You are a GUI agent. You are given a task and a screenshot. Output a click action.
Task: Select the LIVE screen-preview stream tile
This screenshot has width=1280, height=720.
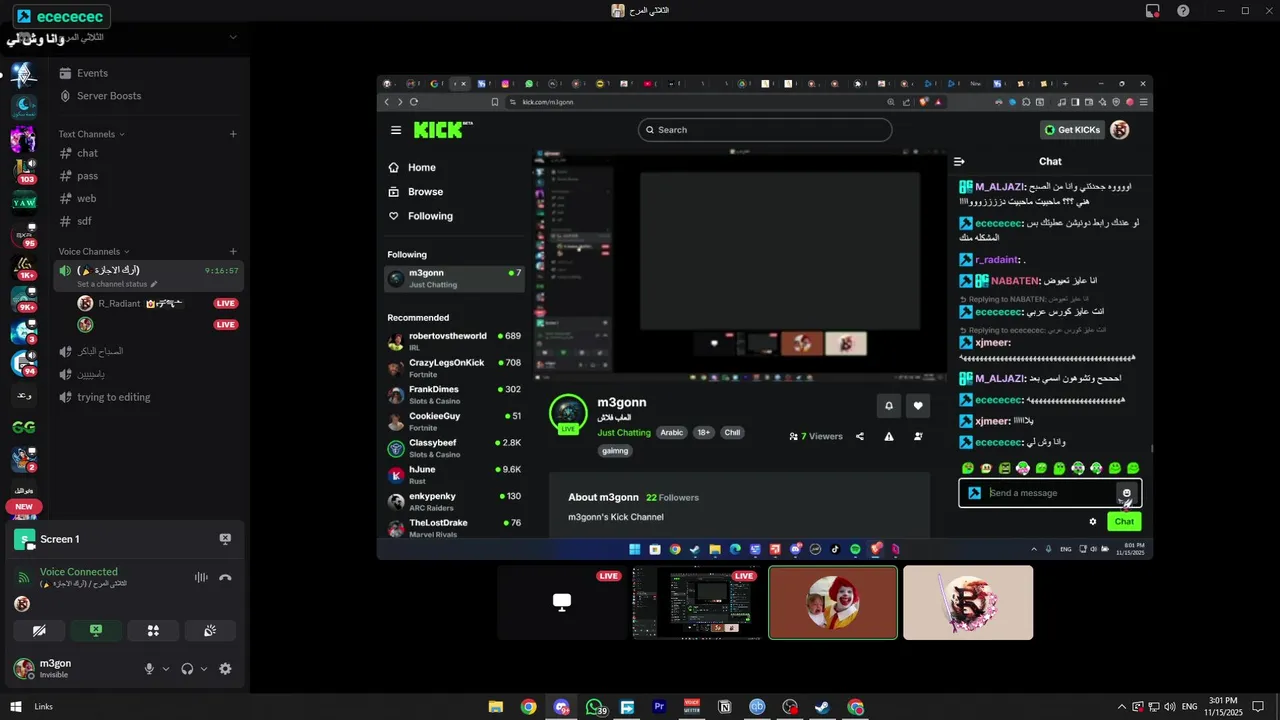click(x=697, y=603)
